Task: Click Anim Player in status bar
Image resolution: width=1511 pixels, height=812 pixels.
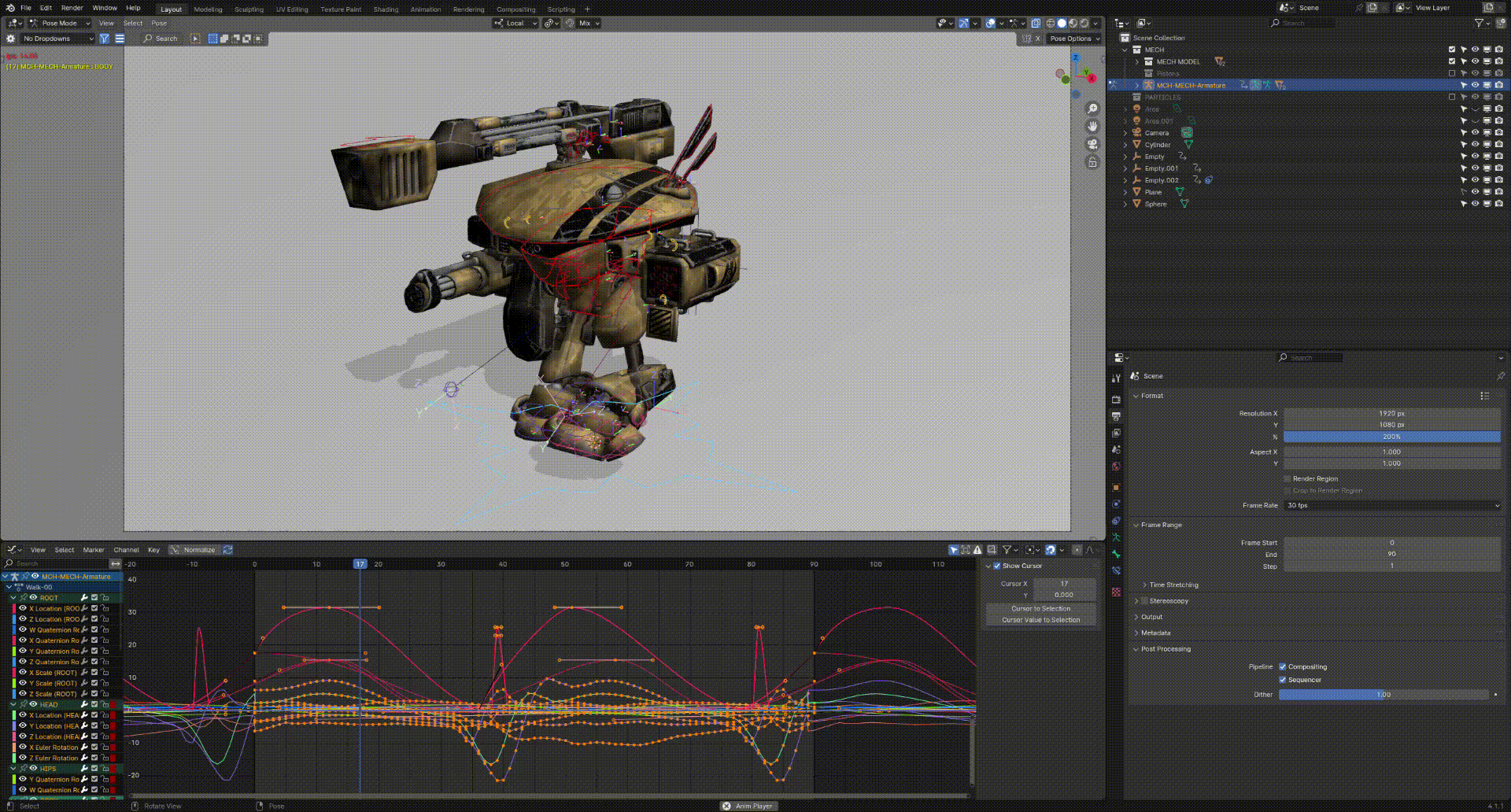Action: pyautogui.click(x=748, y=806)
